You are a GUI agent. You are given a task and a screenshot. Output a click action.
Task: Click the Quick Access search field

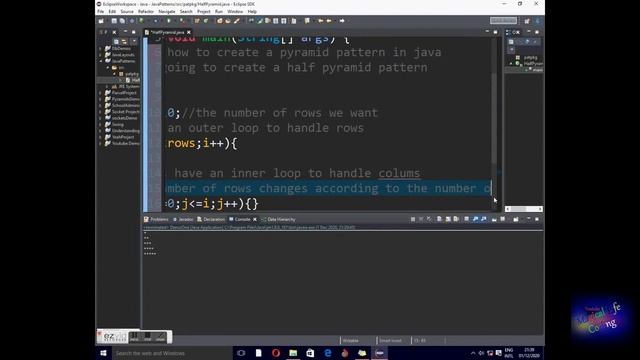[503, 20]
